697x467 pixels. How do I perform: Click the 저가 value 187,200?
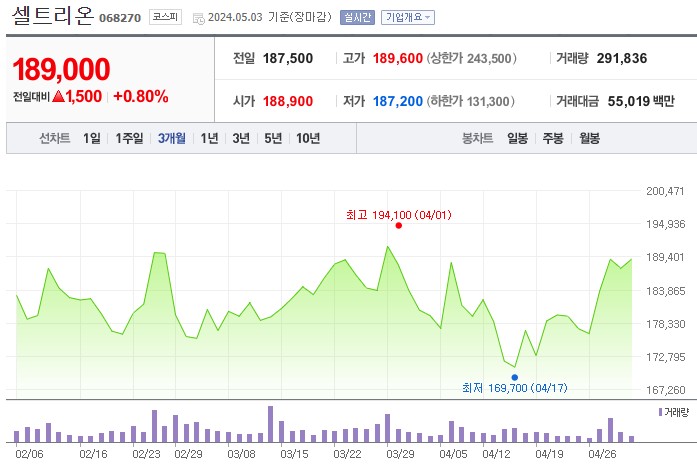[x=397, y=101]
